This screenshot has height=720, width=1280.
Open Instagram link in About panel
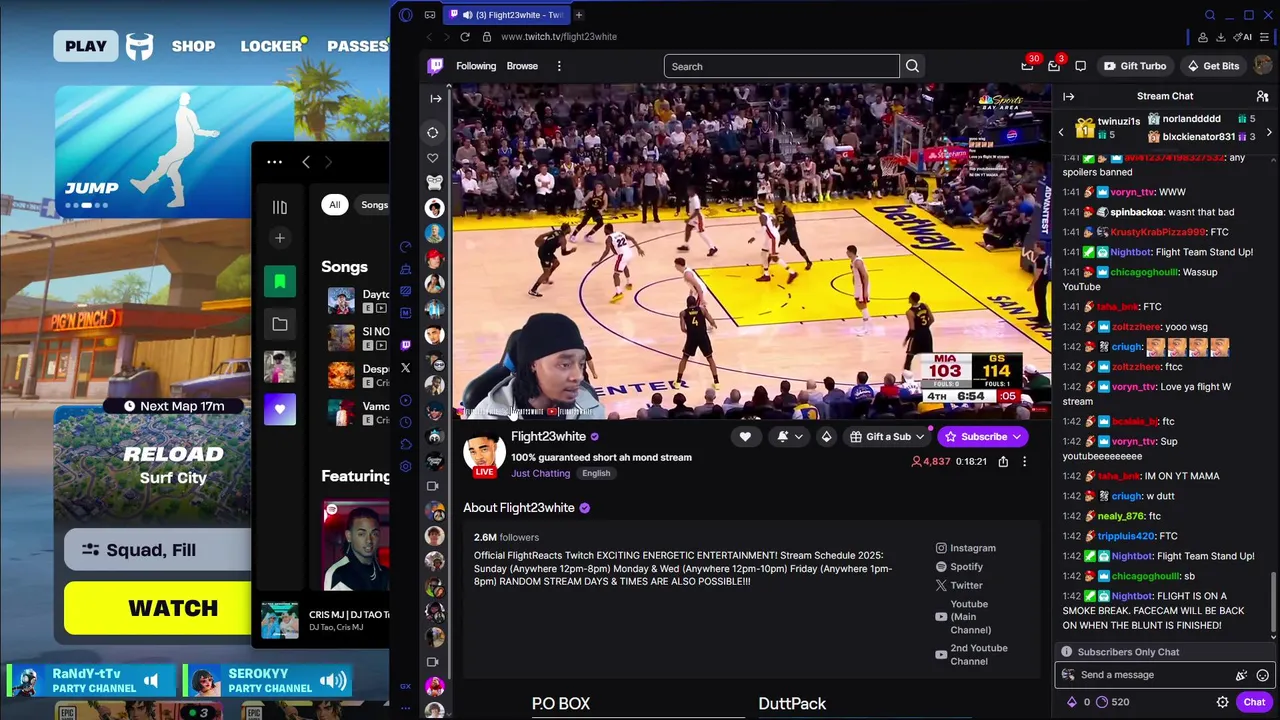point(966,548)
